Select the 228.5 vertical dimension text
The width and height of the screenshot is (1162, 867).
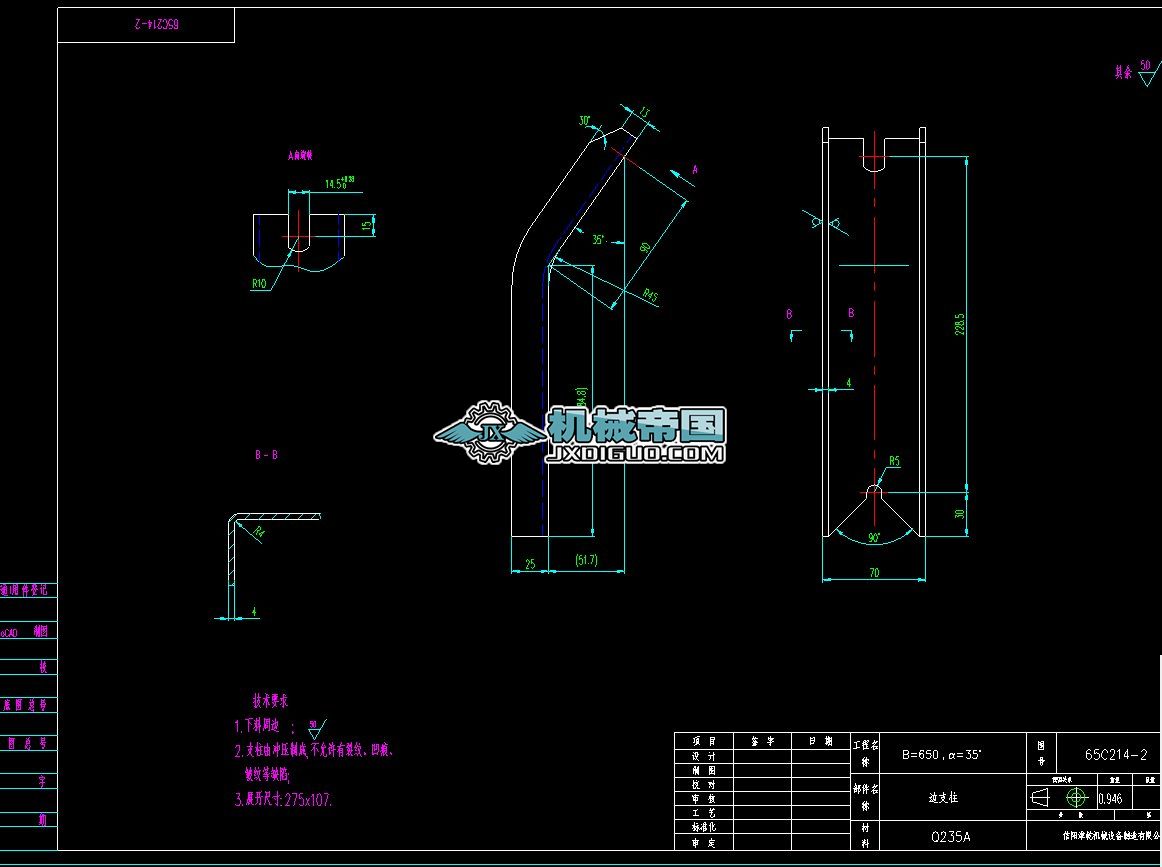(x=960, y=325)
